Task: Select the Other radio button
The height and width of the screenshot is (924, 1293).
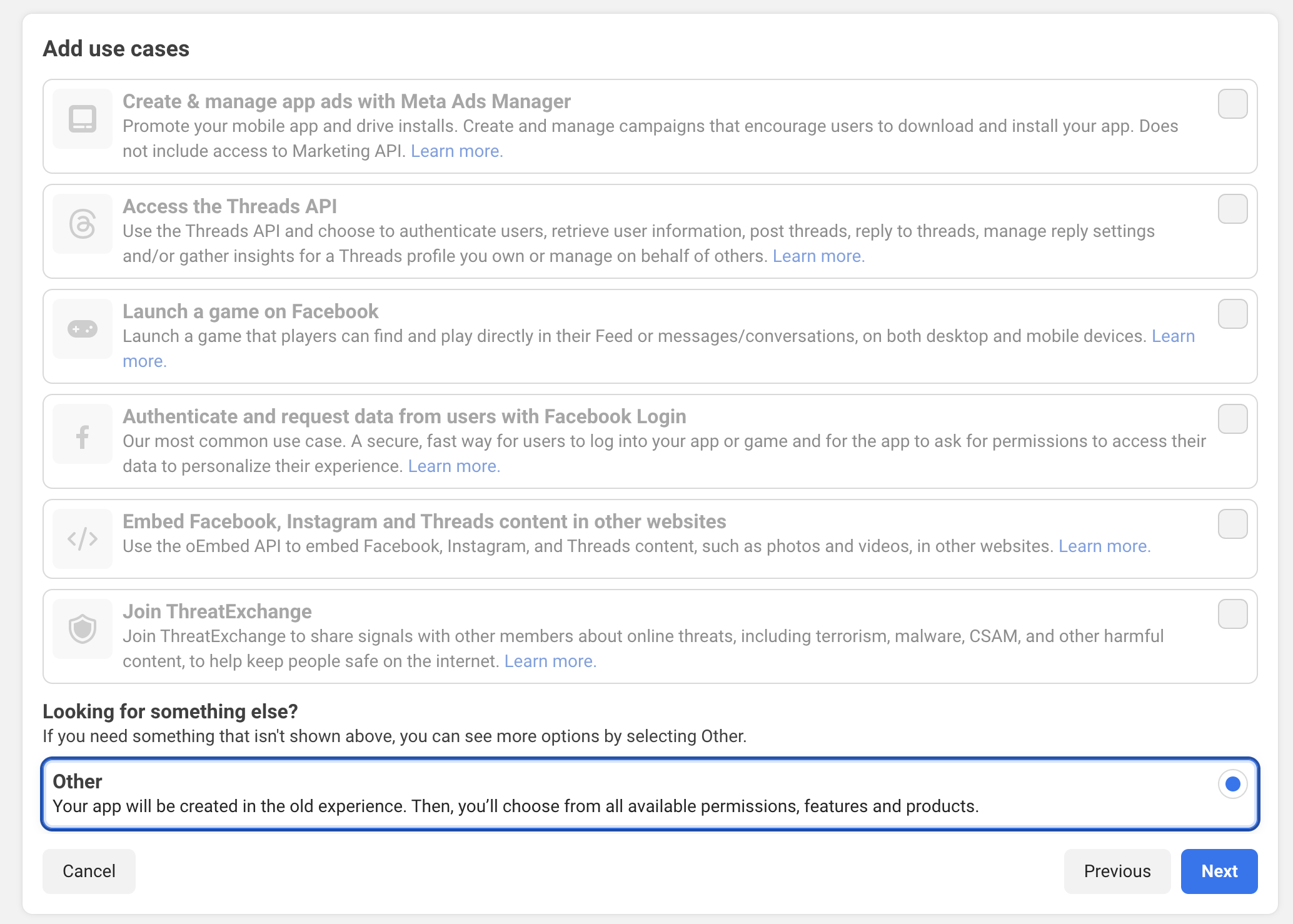Action: pos(1232,784)
